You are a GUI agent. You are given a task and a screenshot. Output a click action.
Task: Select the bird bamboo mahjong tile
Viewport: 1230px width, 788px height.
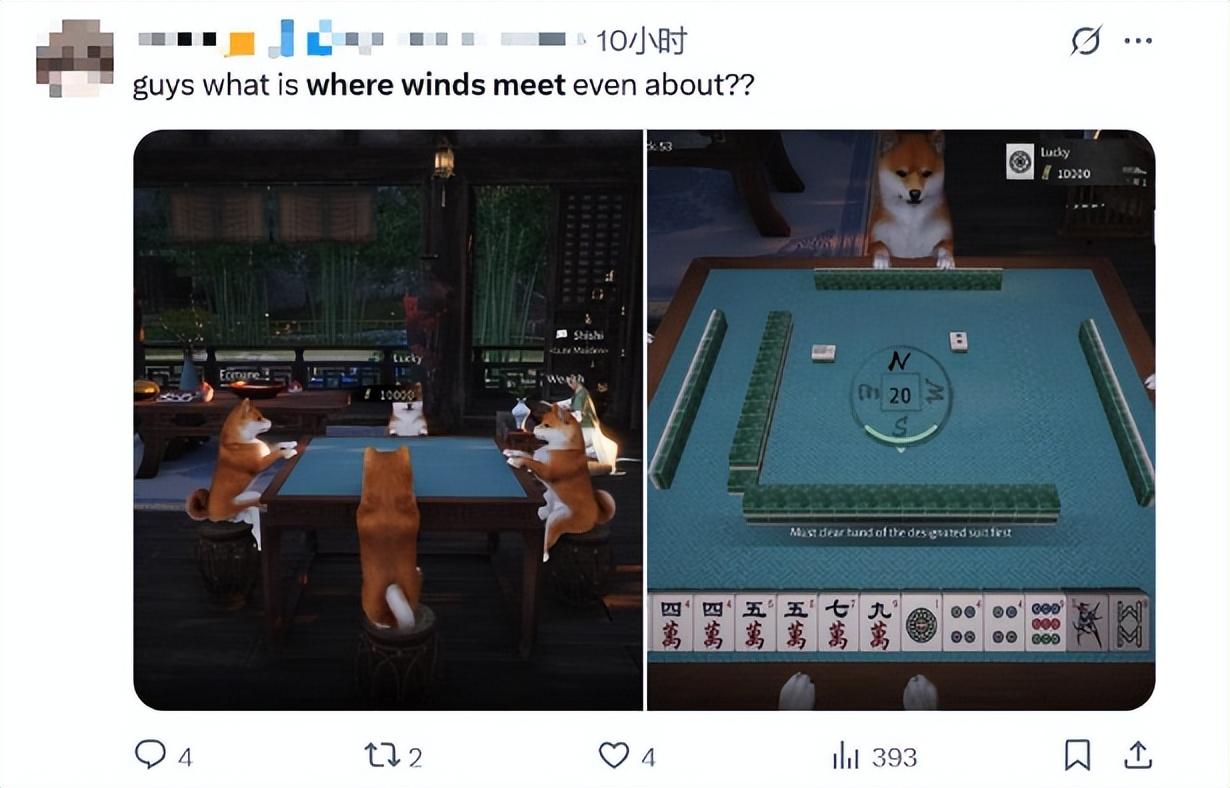pos(1087,623)
